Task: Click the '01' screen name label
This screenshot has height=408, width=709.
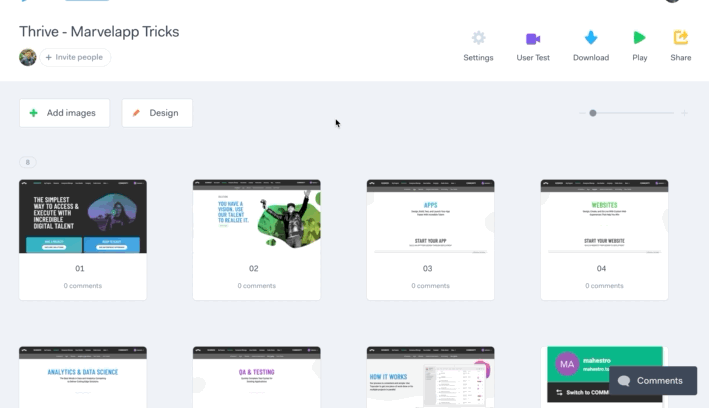Action: [80, 269]
